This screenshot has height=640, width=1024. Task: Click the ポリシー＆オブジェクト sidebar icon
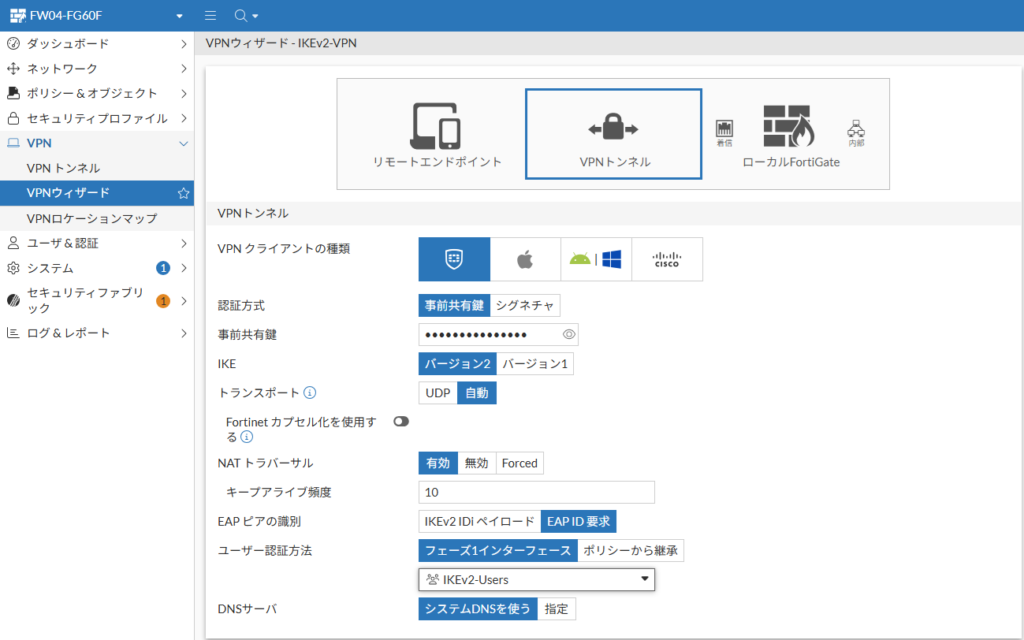click(x=13, y=93)
